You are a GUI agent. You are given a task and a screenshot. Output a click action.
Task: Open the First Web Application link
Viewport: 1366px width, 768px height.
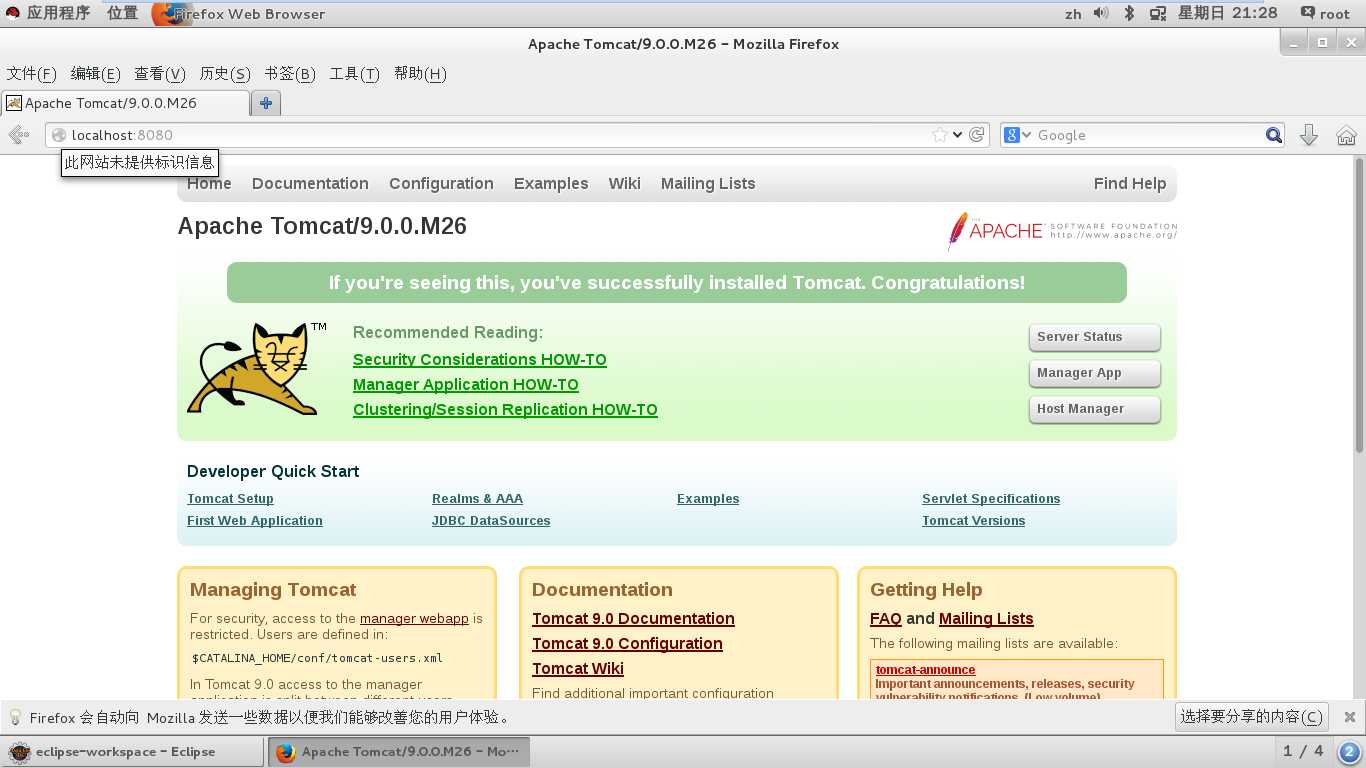pos(255,520)
